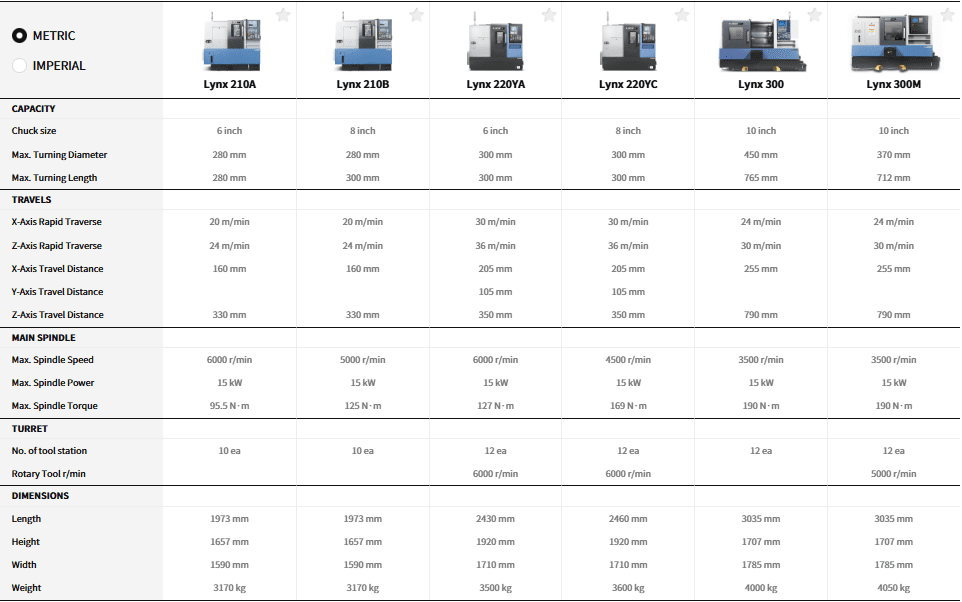Select the CAPACITY section header

(x=34, y=108)
